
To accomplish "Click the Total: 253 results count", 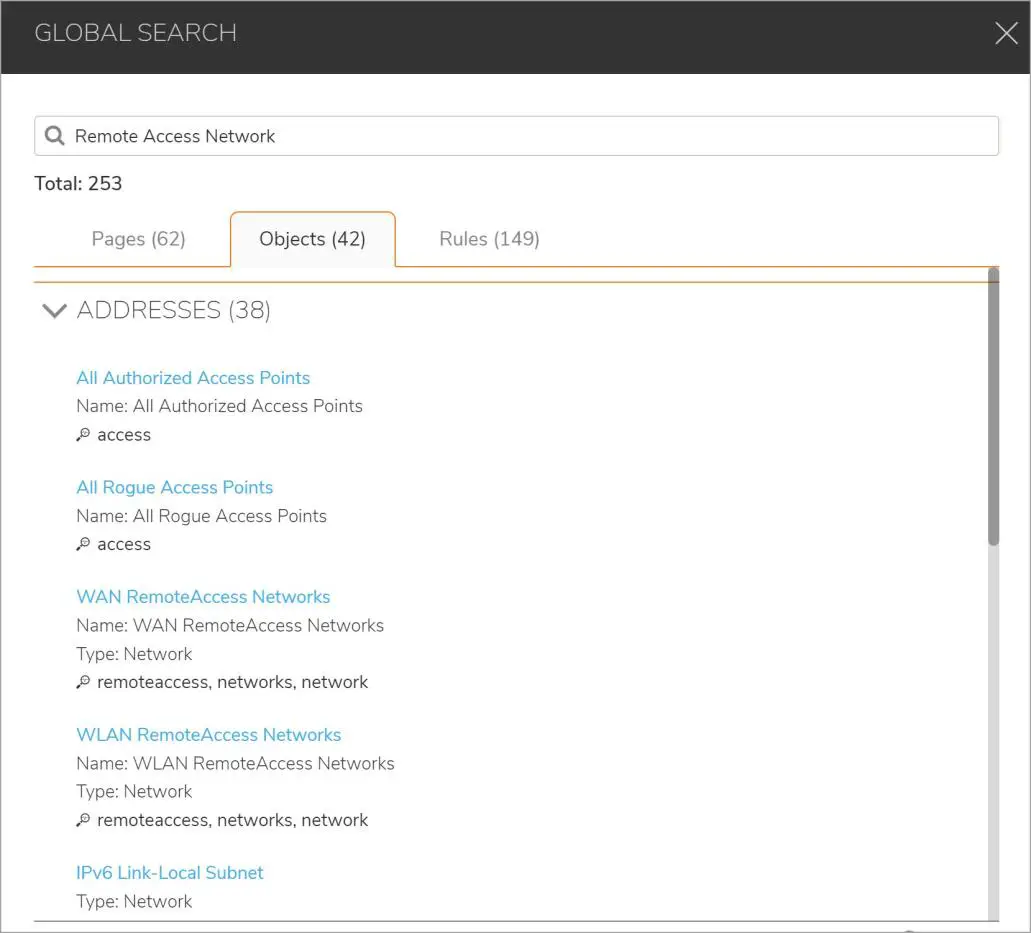I will tap(78, 184).
